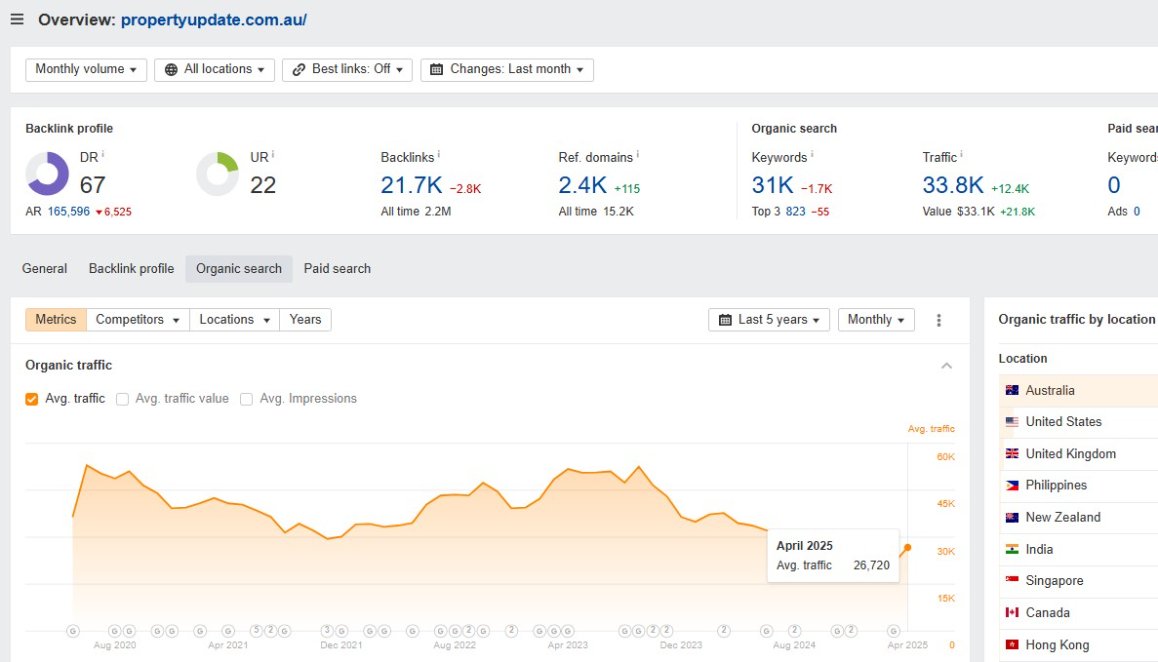Click the United Kingdom flag icon

point(1012,454)
